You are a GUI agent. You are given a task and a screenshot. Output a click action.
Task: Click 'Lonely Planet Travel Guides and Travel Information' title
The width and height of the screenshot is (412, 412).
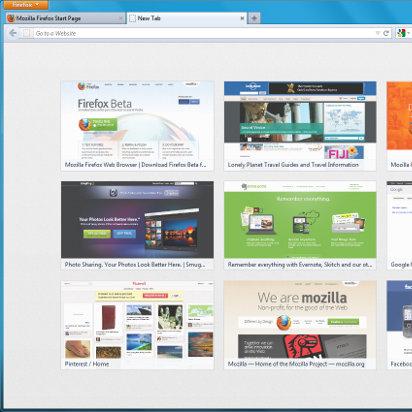point(293,165)
